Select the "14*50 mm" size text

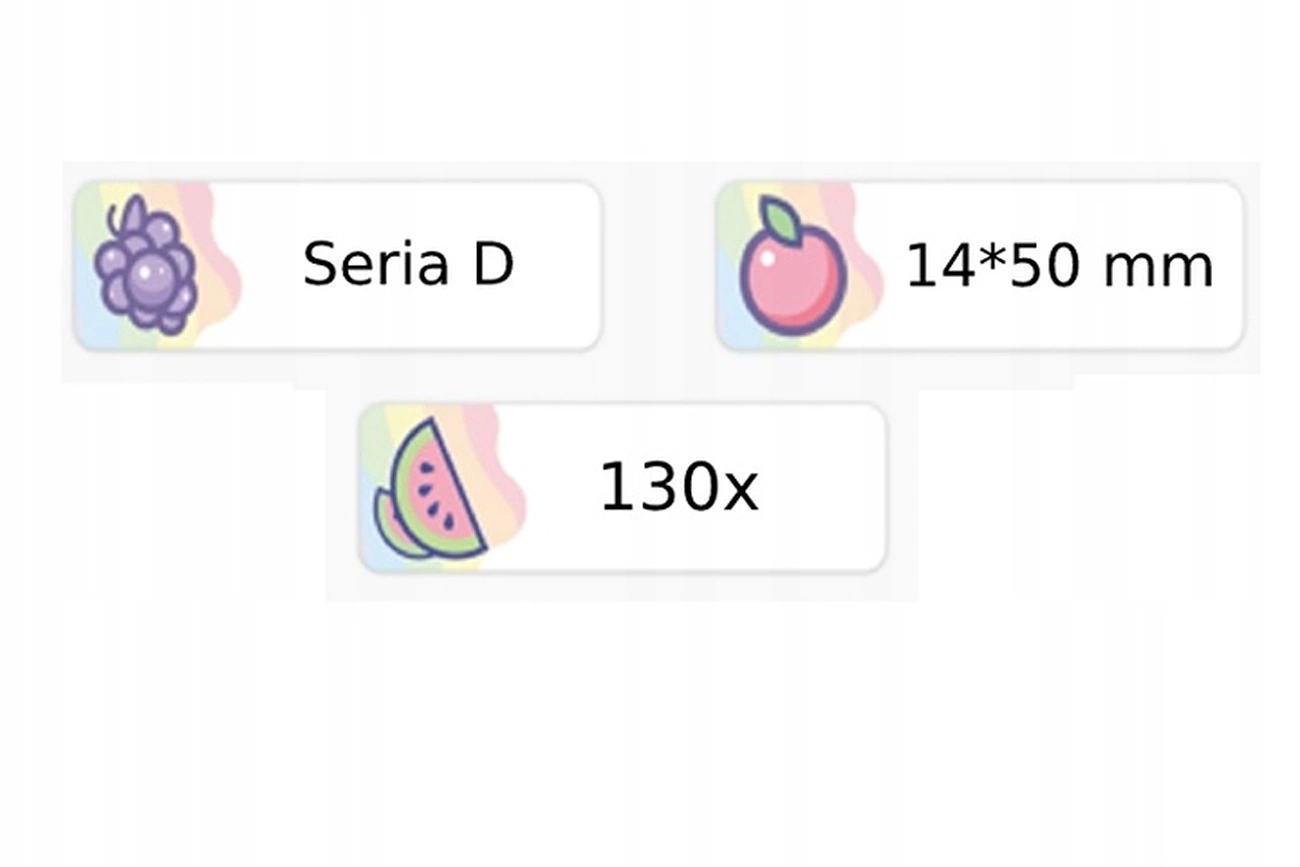[x=1058, y=267]
